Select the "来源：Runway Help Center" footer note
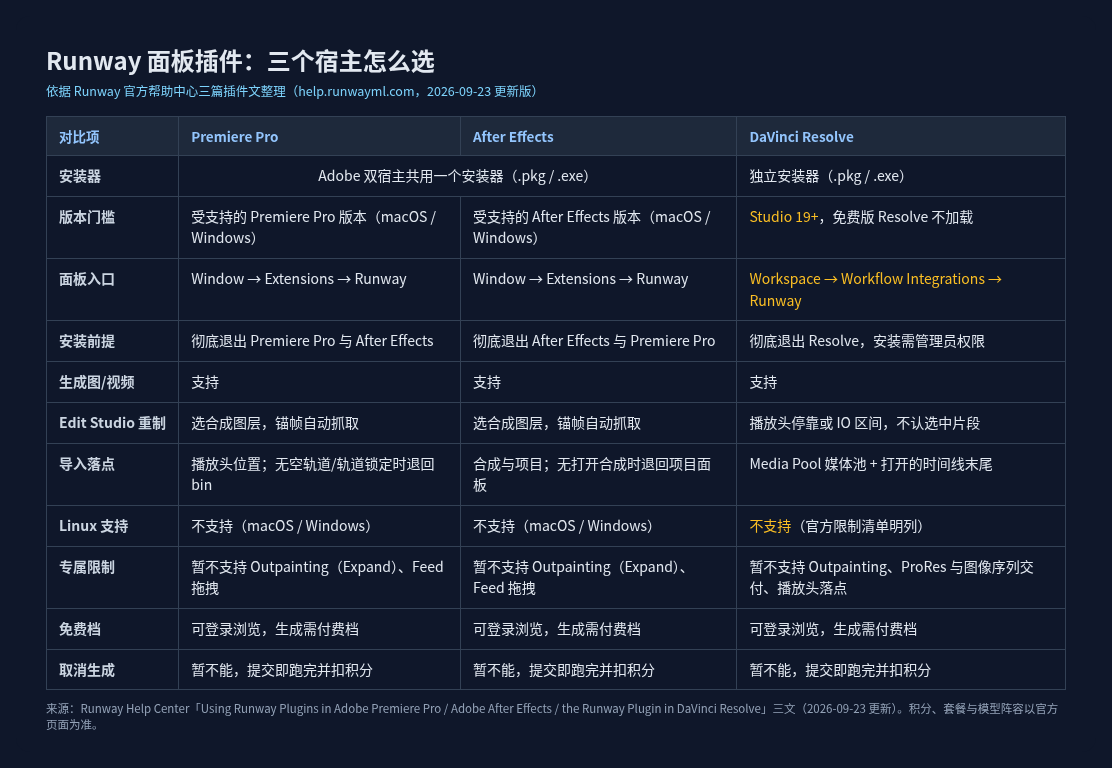1112x768 pixels. [x=552, y=716]
